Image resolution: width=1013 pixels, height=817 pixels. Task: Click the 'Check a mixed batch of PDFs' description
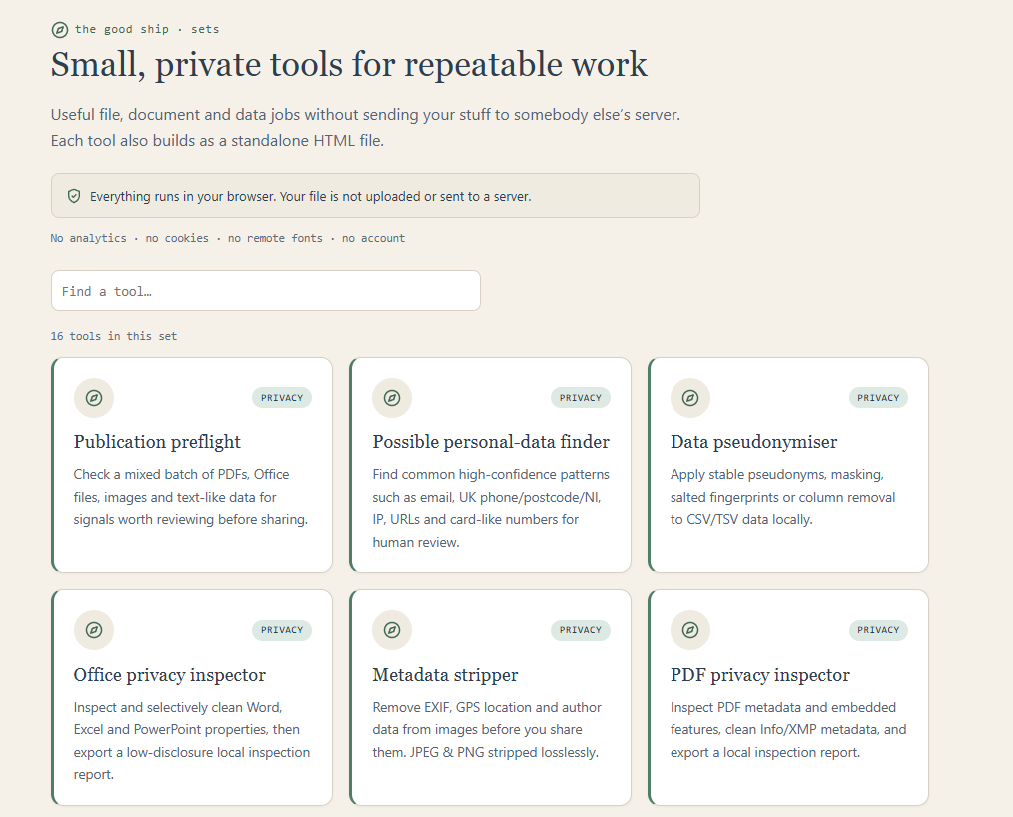(191, 497)
